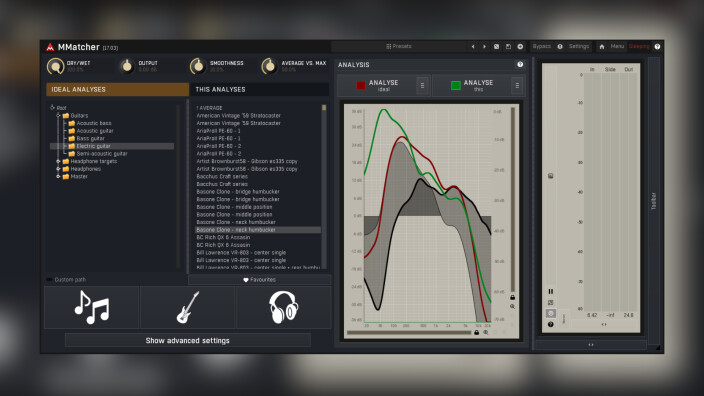Click the next preset arrow
The width and height of the screenshot is (704, 396).
(x=484, y=46)
